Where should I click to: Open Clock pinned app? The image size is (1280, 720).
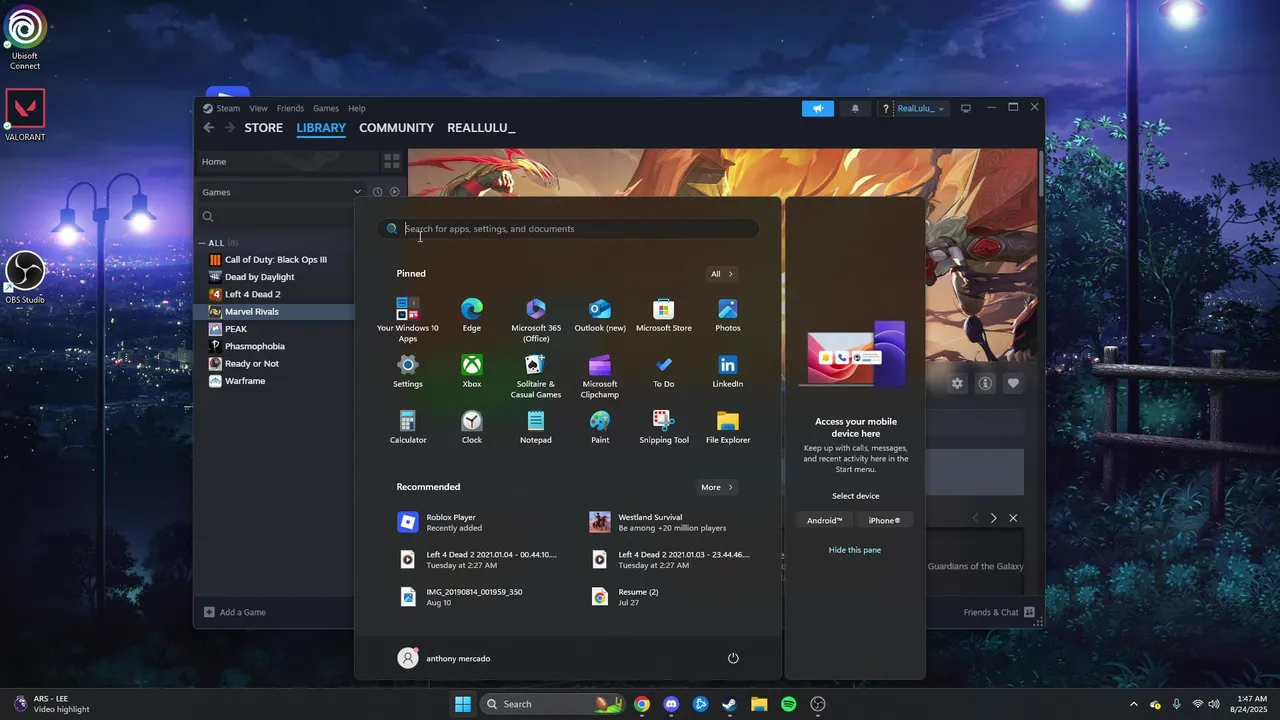[472, 427]
